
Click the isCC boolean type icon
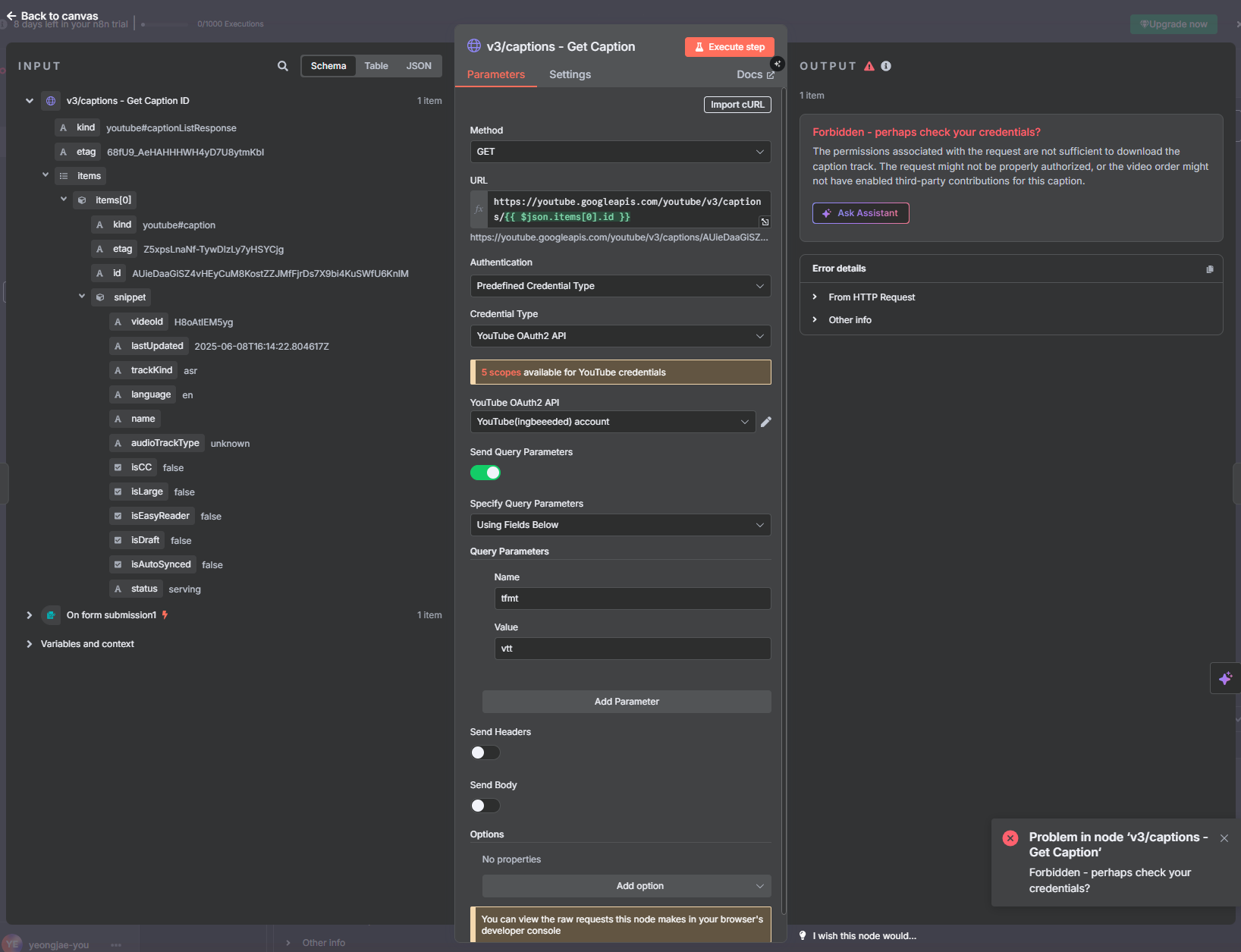[x=118, y=467]
